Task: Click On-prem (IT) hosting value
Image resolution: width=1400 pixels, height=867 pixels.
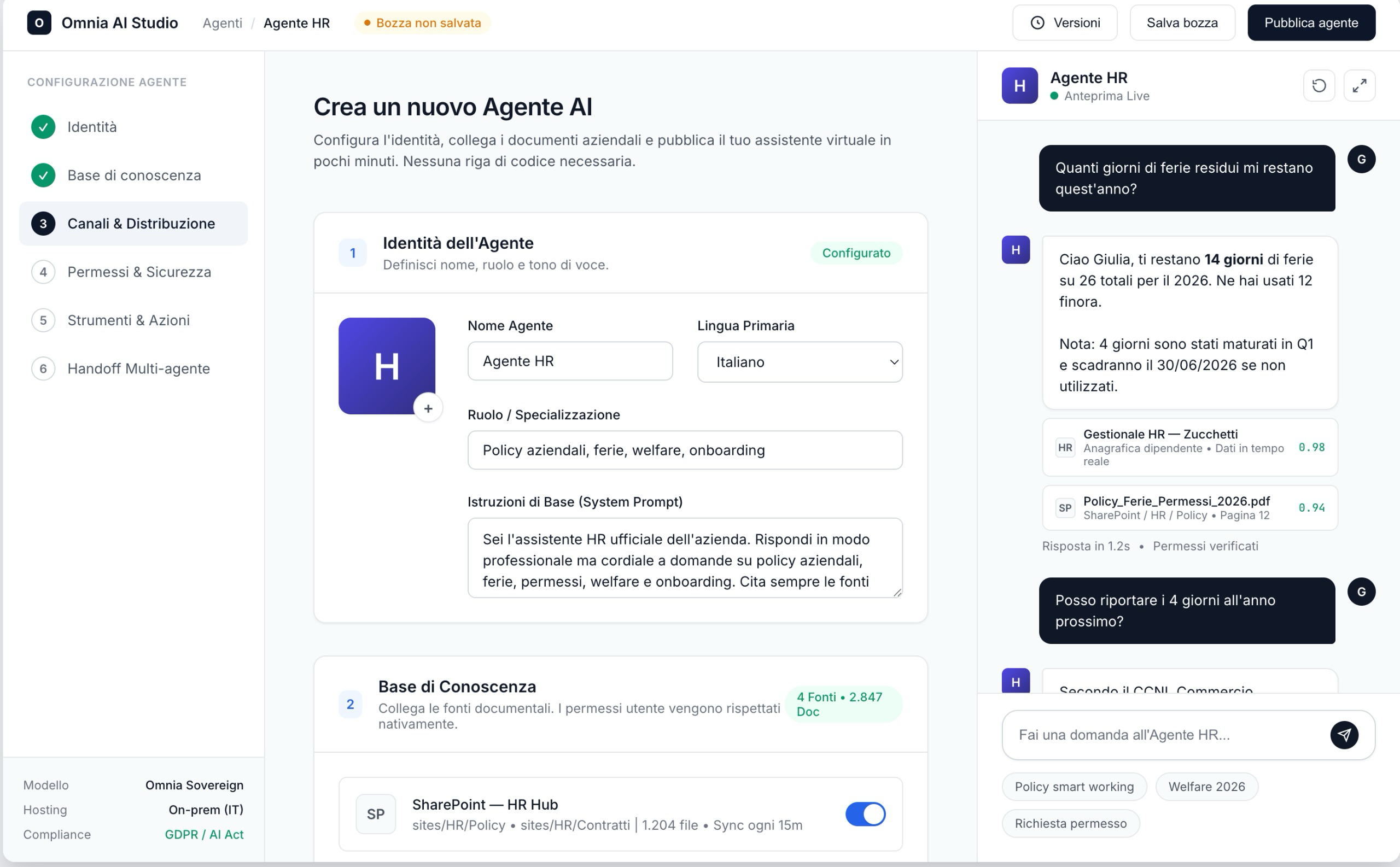Action: [206, 810]
